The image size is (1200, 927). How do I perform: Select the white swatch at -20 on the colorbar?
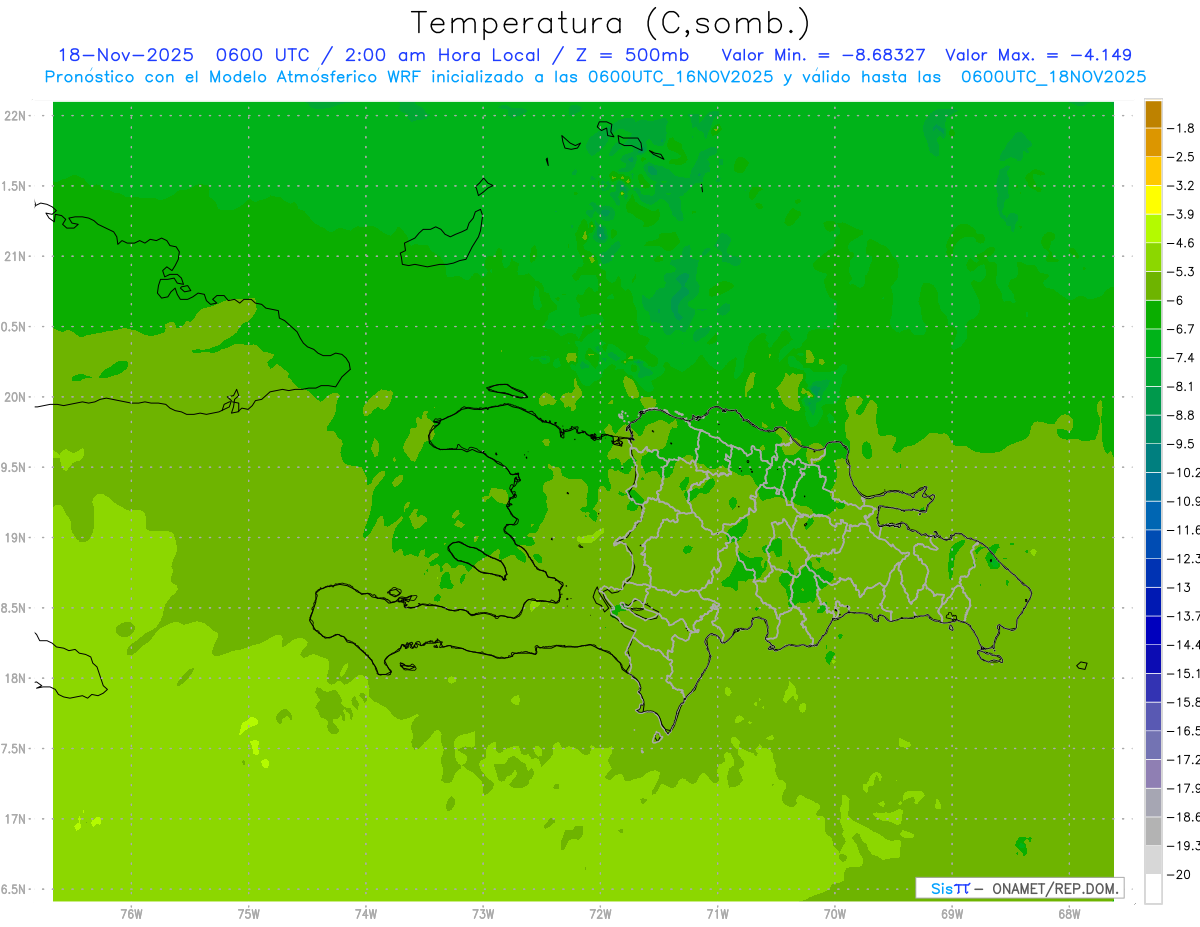pyautogui.click(x=1153, y=888)
